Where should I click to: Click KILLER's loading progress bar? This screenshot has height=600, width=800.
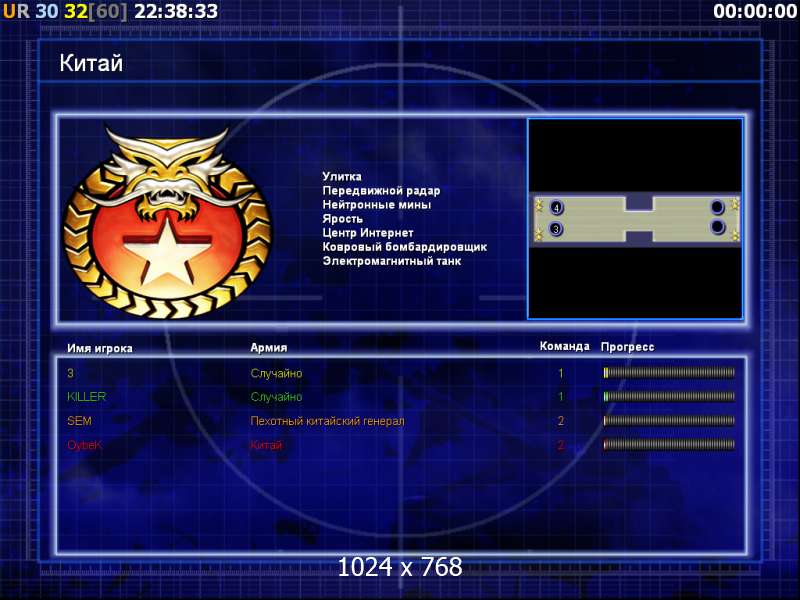[669, 396]
